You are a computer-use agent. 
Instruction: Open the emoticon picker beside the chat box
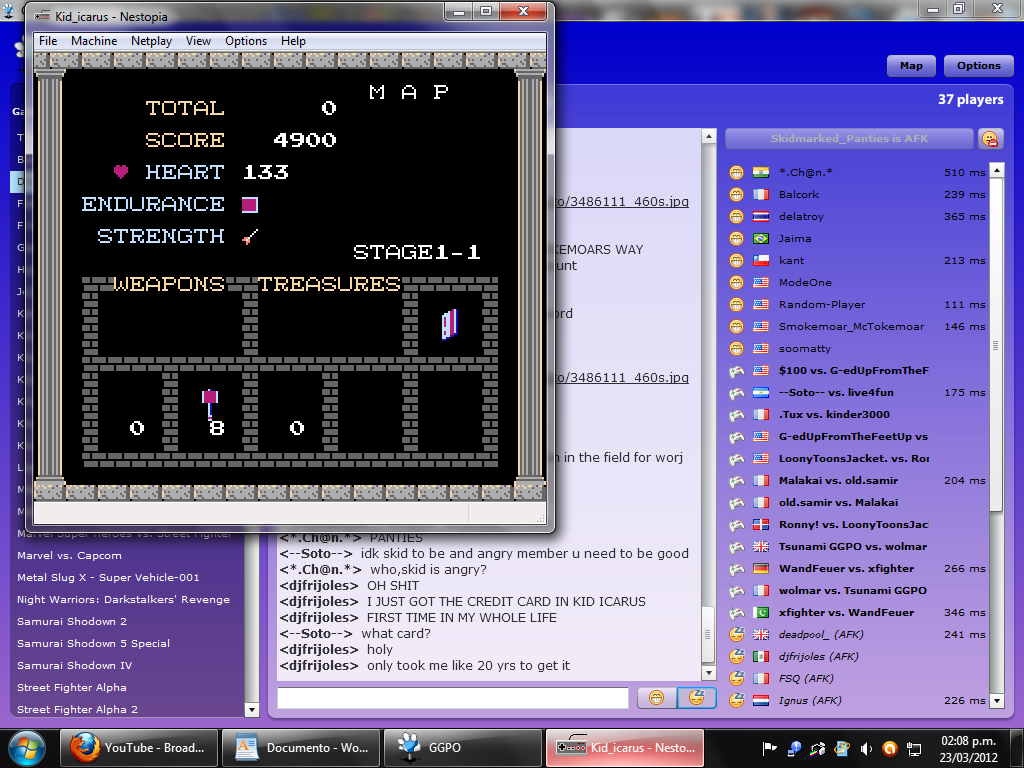[x=656, y=698]
